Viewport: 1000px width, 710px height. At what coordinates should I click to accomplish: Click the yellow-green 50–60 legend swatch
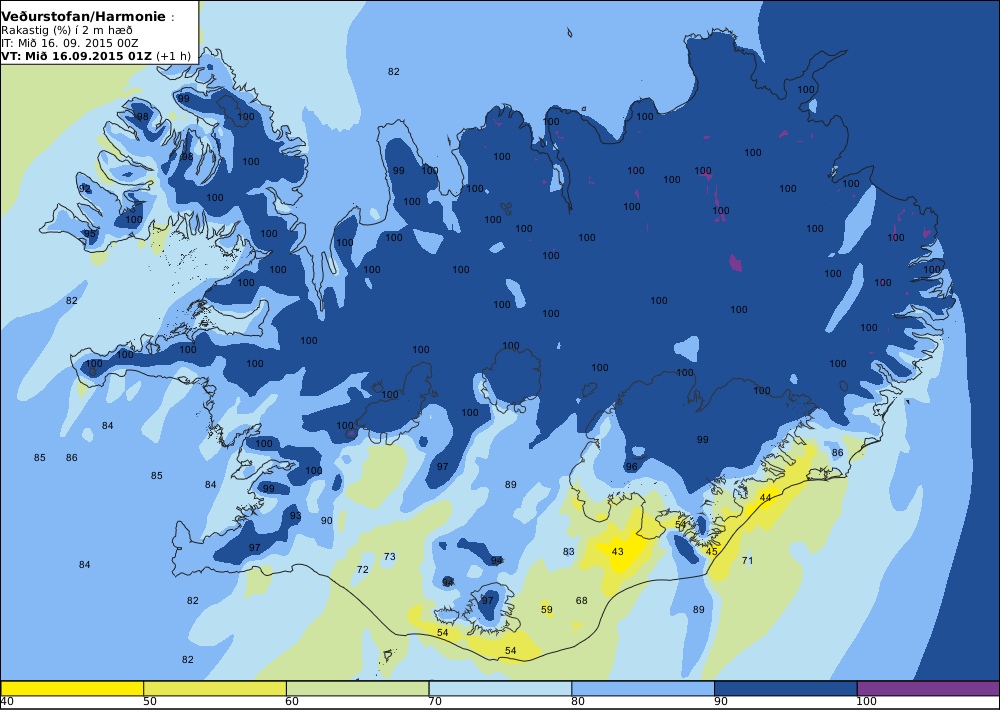click(215, 688)
